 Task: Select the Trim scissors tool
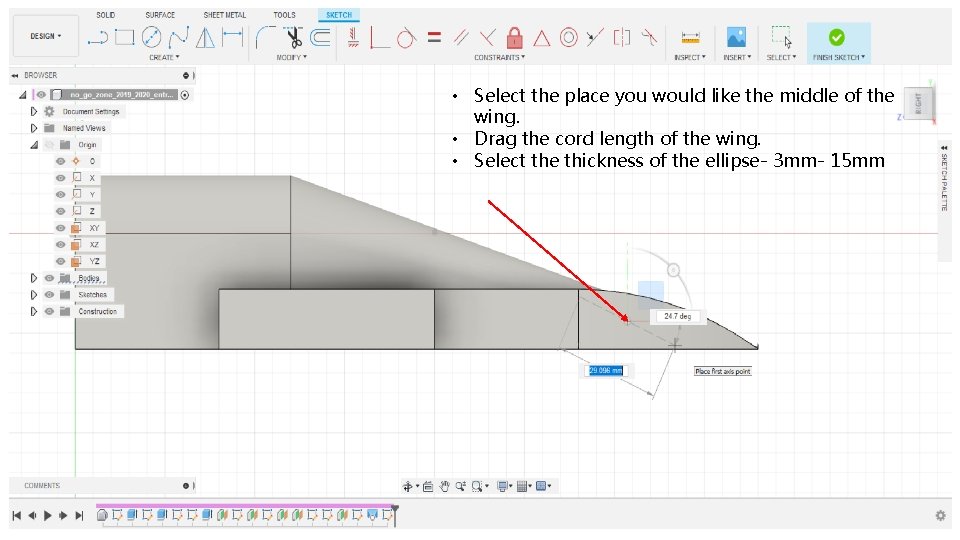click(294, 38)
